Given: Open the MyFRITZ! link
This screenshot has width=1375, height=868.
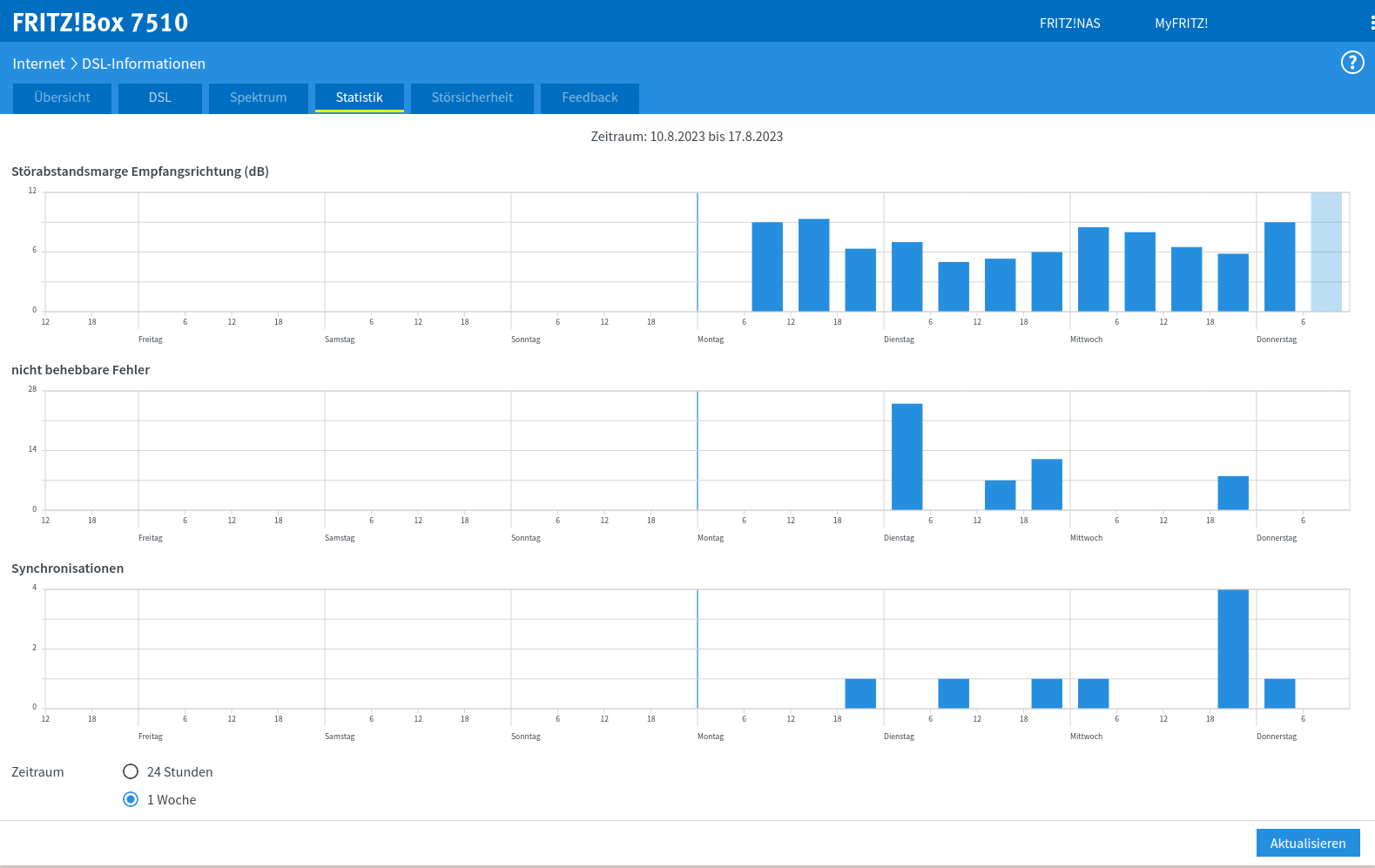Looking at the screenshot, I should 1181,24.
